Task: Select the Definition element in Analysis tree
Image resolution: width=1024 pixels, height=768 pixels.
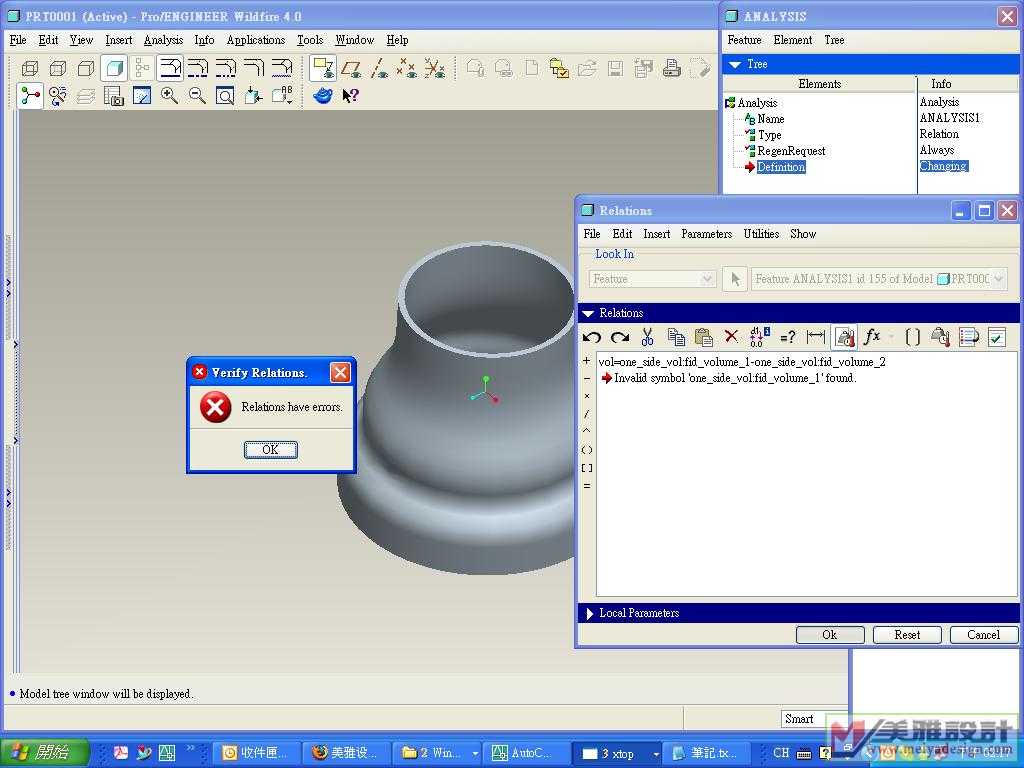Action: point(780,167)
